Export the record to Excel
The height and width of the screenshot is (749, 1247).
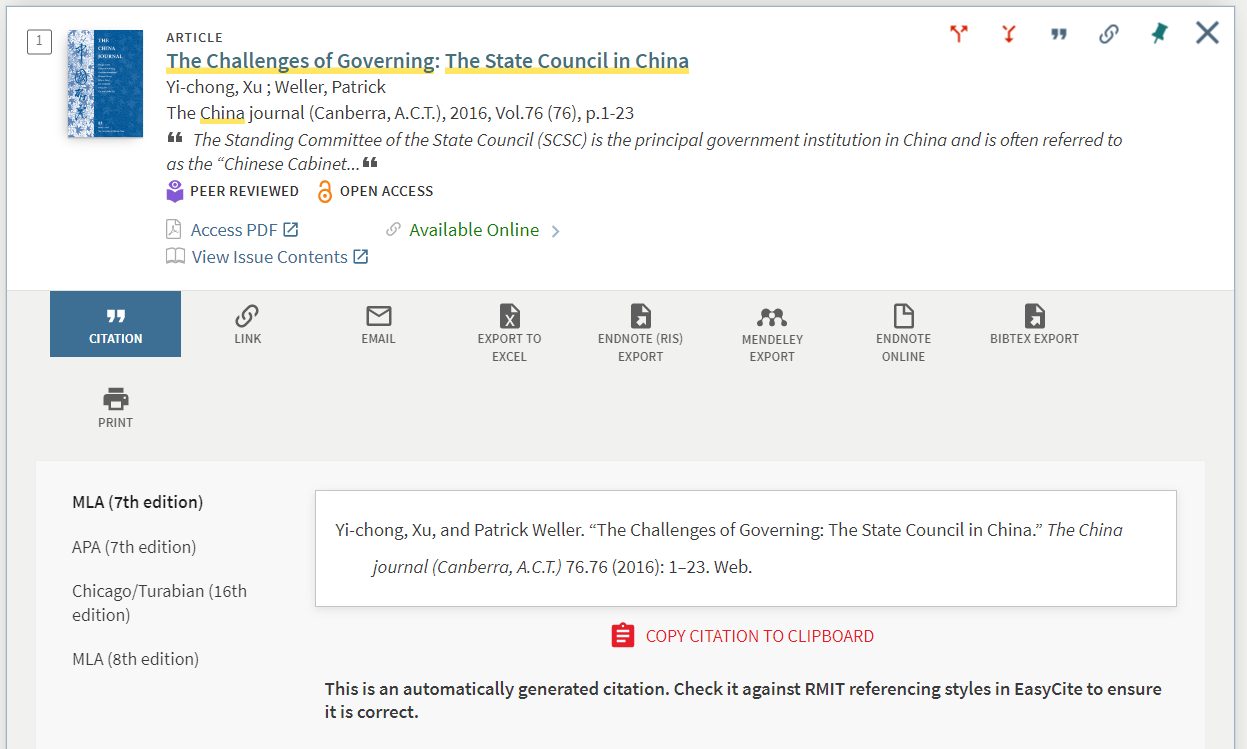click(510, 330)
